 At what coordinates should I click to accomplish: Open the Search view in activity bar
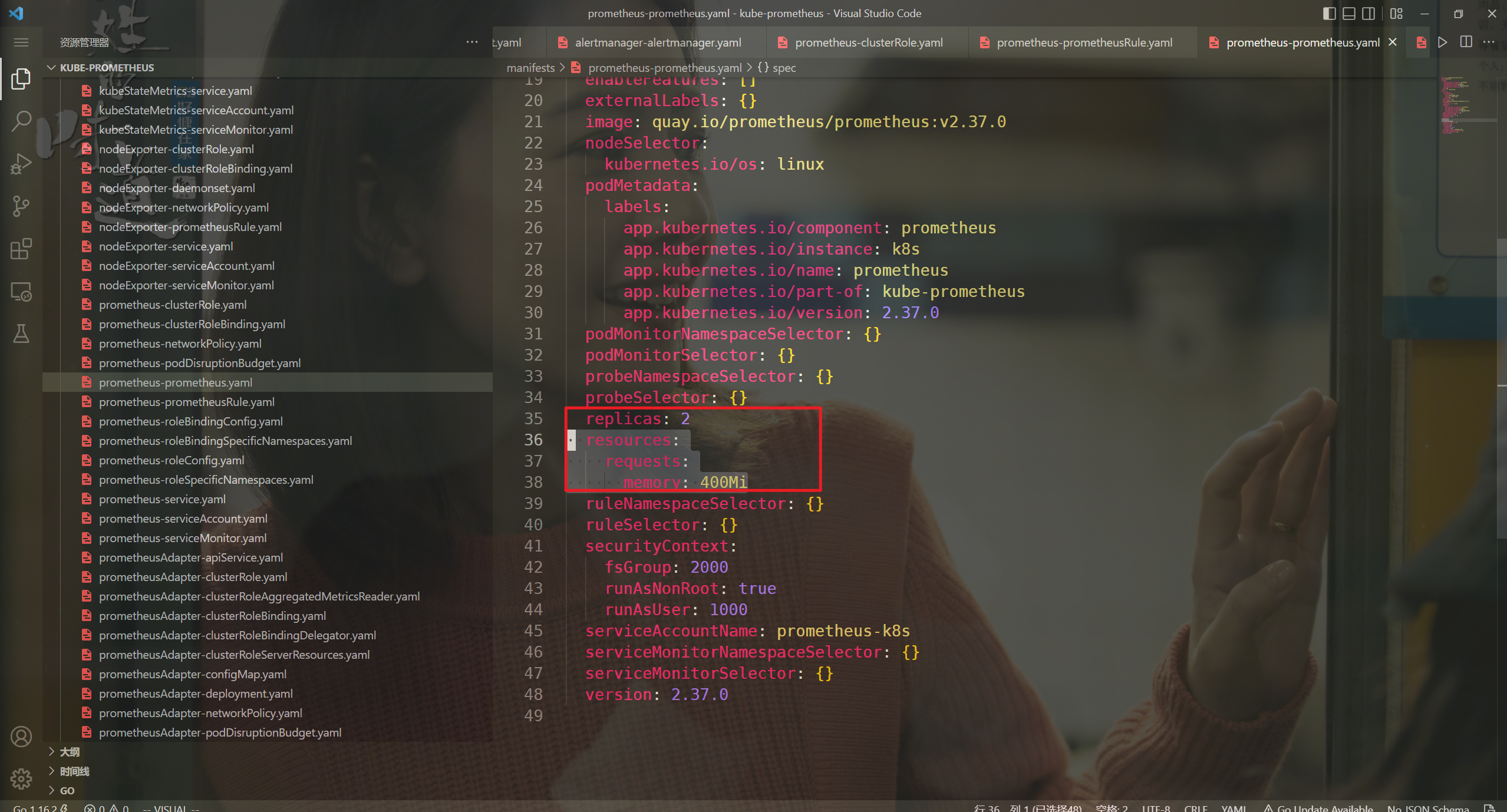(x=21, y=121)
